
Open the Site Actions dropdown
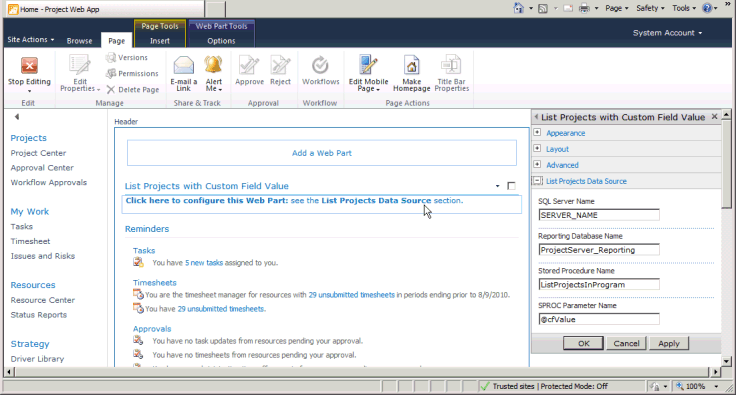(x=31, y=39)
